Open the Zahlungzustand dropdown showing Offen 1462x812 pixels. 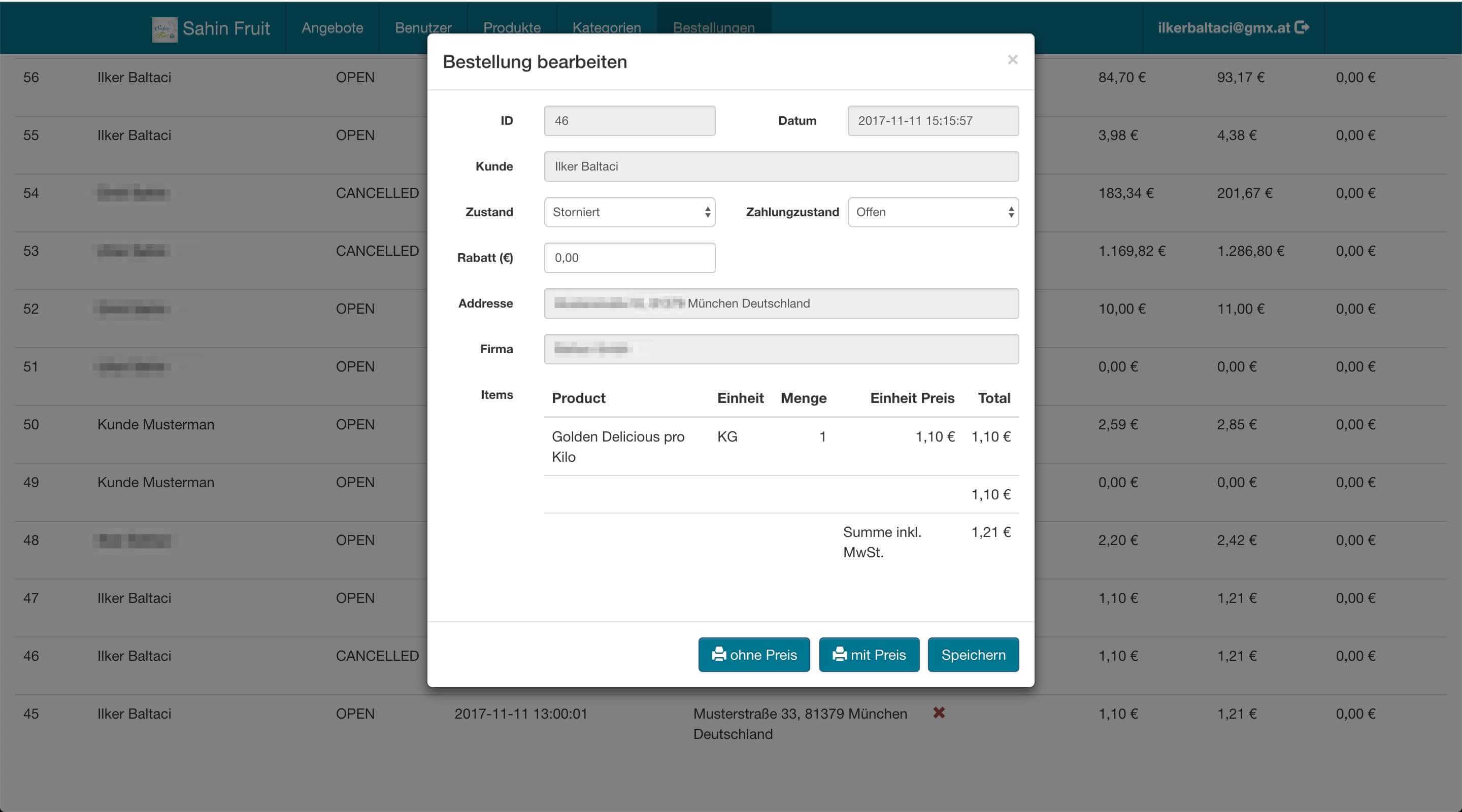(933, 212)
